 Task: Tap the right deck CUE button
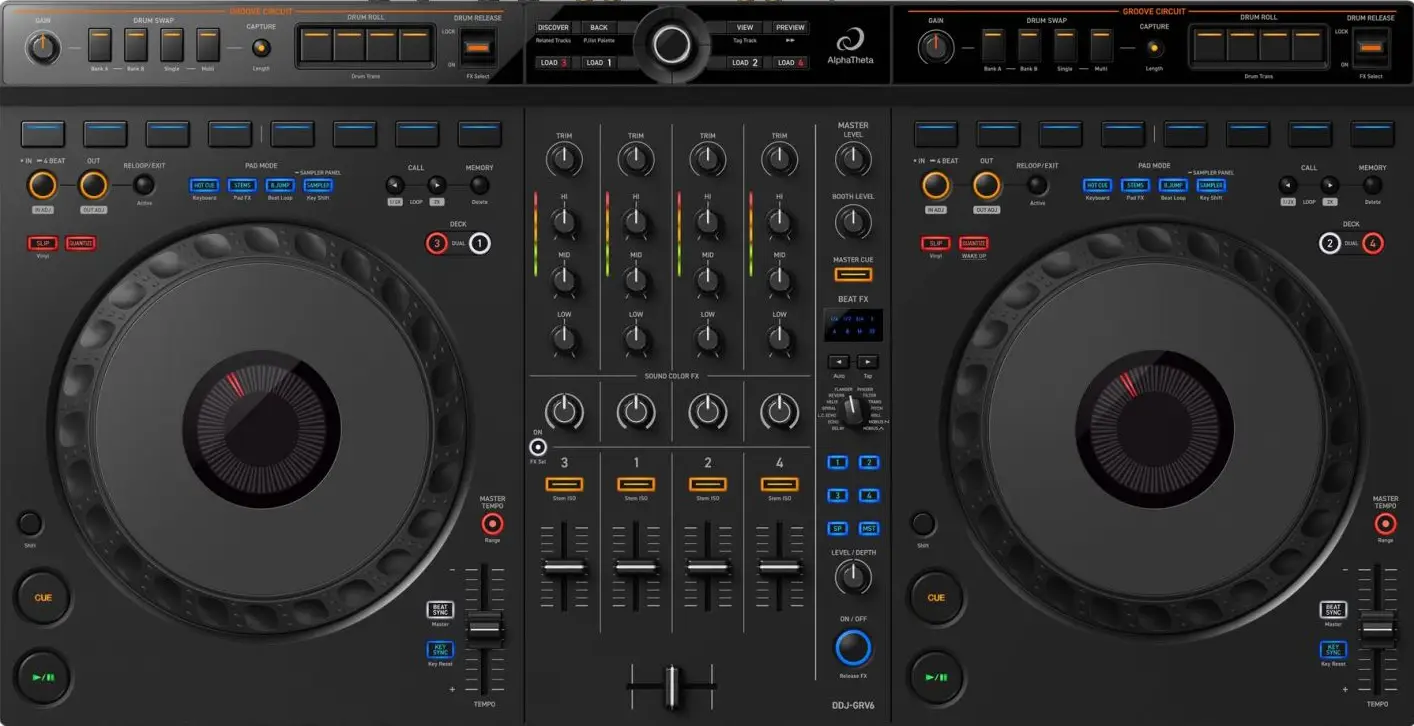pos(936,598)
